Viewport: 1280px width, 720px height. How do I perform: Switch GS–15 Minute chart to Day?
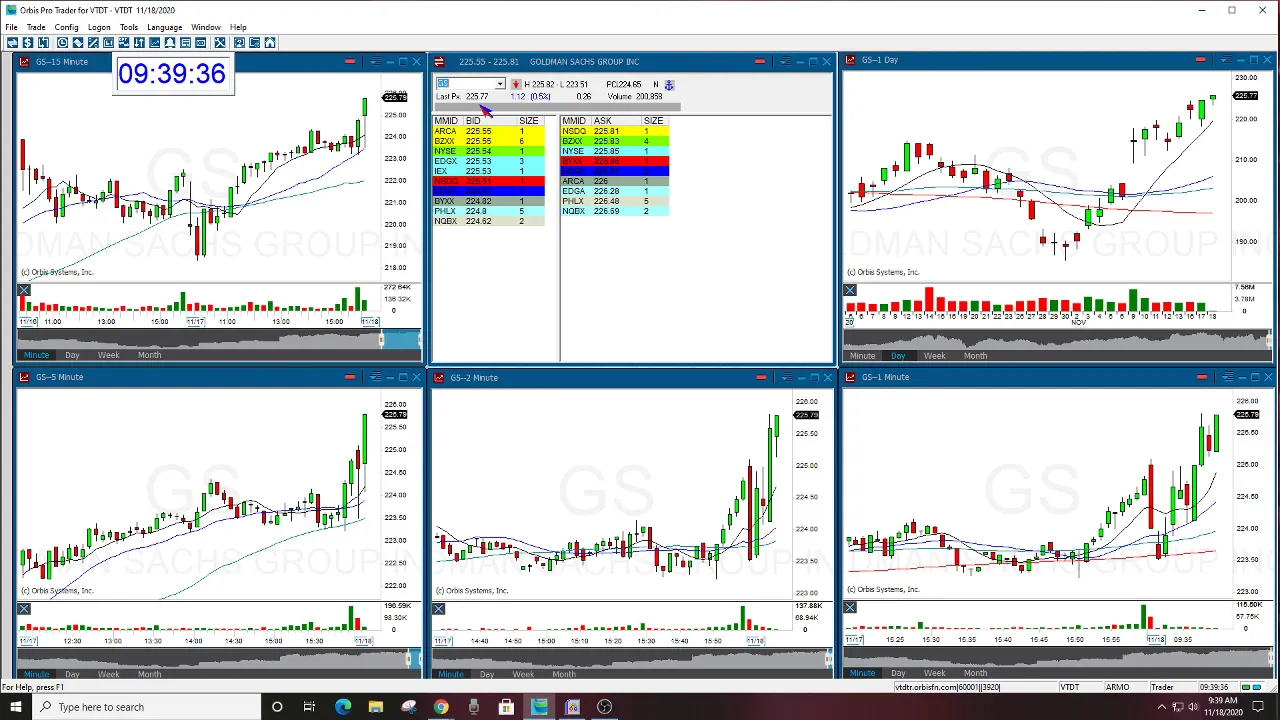(x=72, y=355)
